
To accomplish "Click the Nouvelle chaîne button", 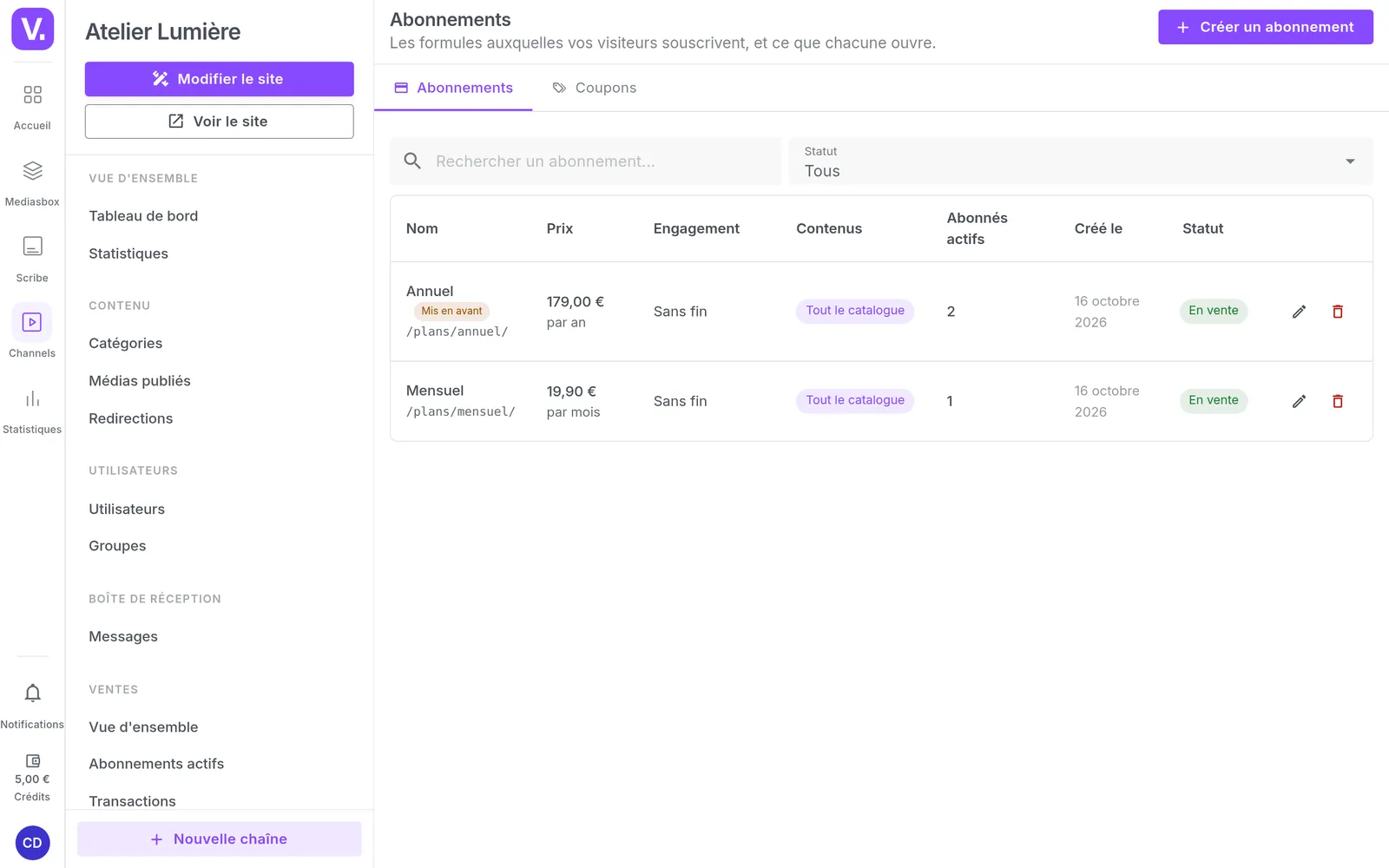I will 219,839.
